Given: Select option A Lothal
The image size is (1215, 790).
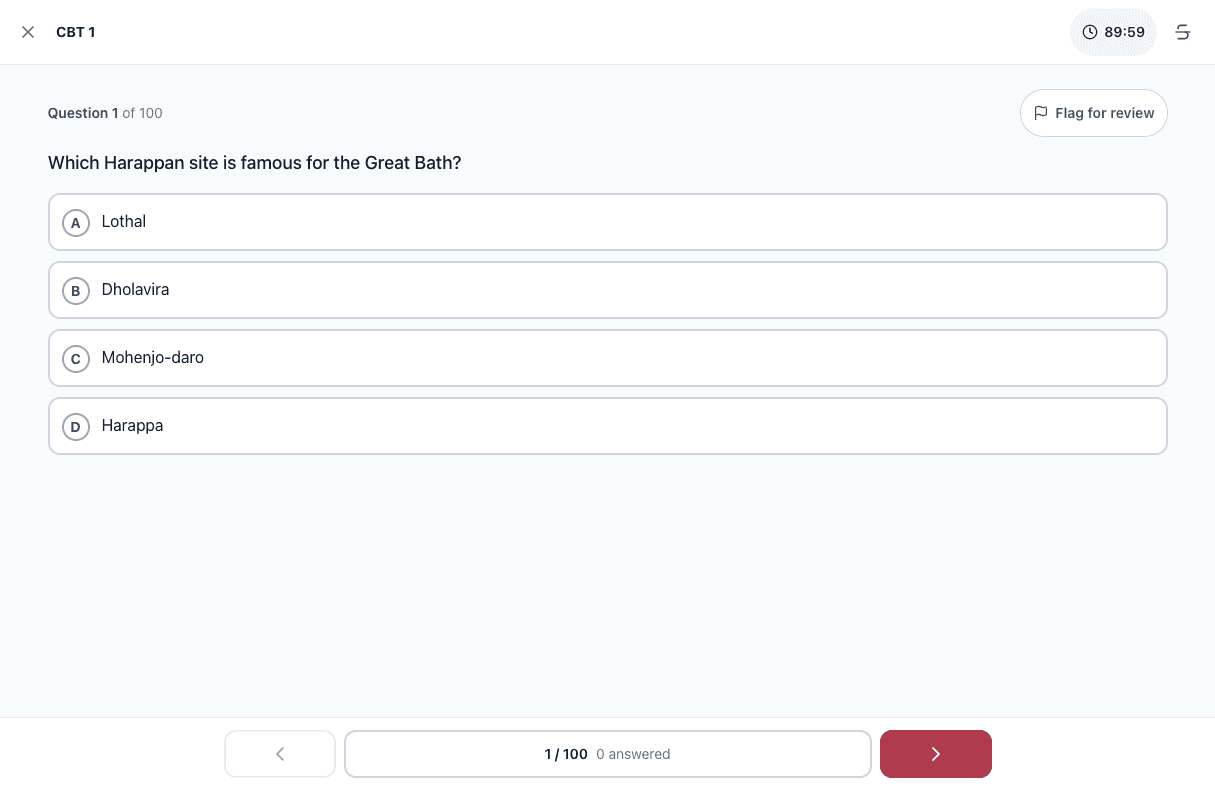Looking at the screenshot, I should 608,222.
